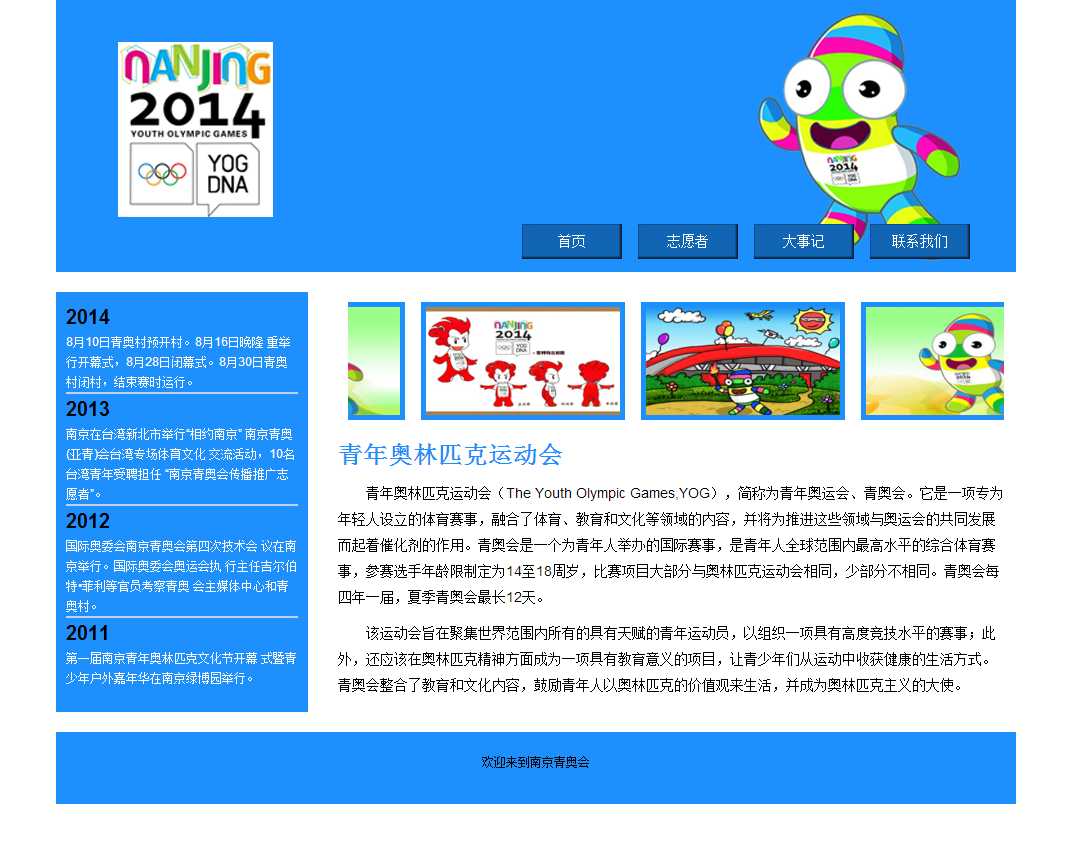Click the 2011 year heading

pyautogui.click(x=88, y=633)
